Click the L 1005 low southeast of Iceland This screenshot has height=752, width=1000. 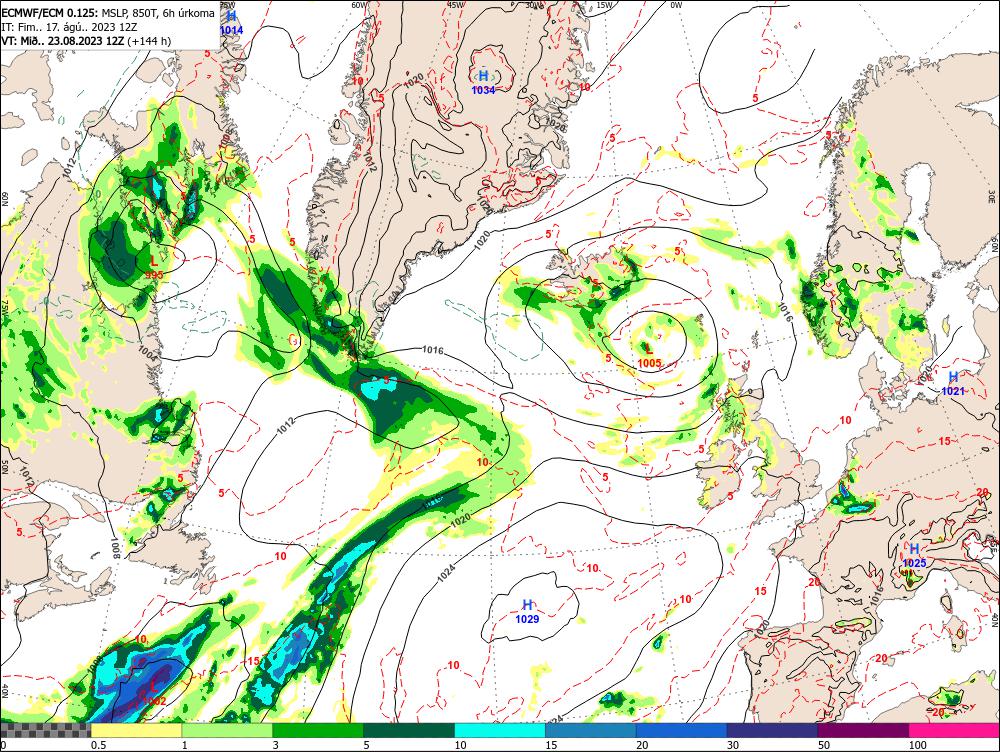[x=649, y=356]
